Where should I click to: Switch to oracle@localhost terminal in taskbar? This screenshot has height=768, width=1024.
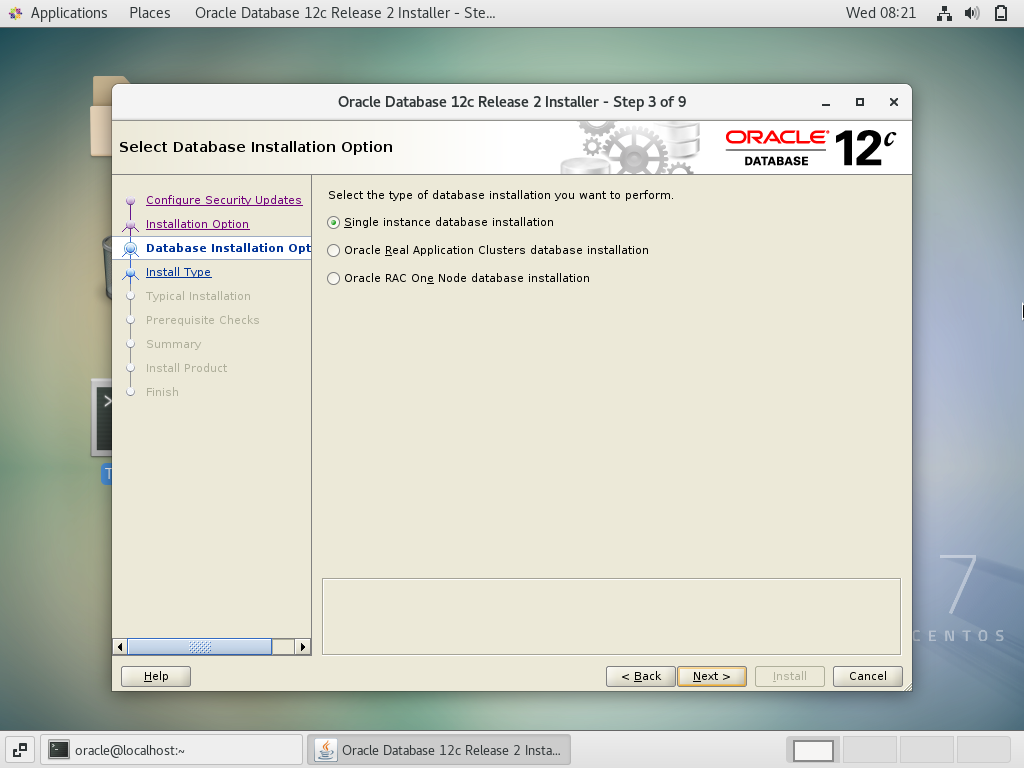click(172, 750)
